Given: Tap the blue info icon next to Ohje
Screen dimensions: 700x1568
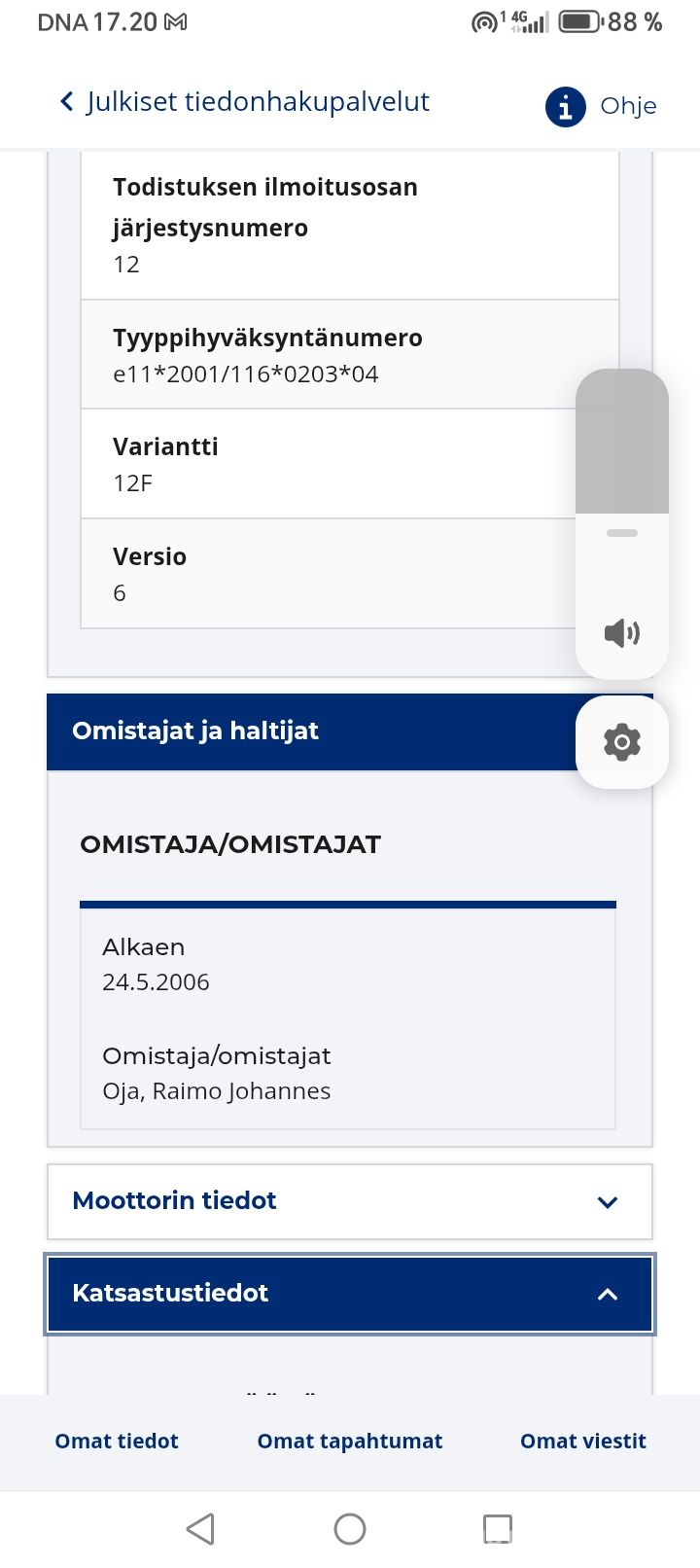Looking at the screenshot, I should (x=565, y=106).
